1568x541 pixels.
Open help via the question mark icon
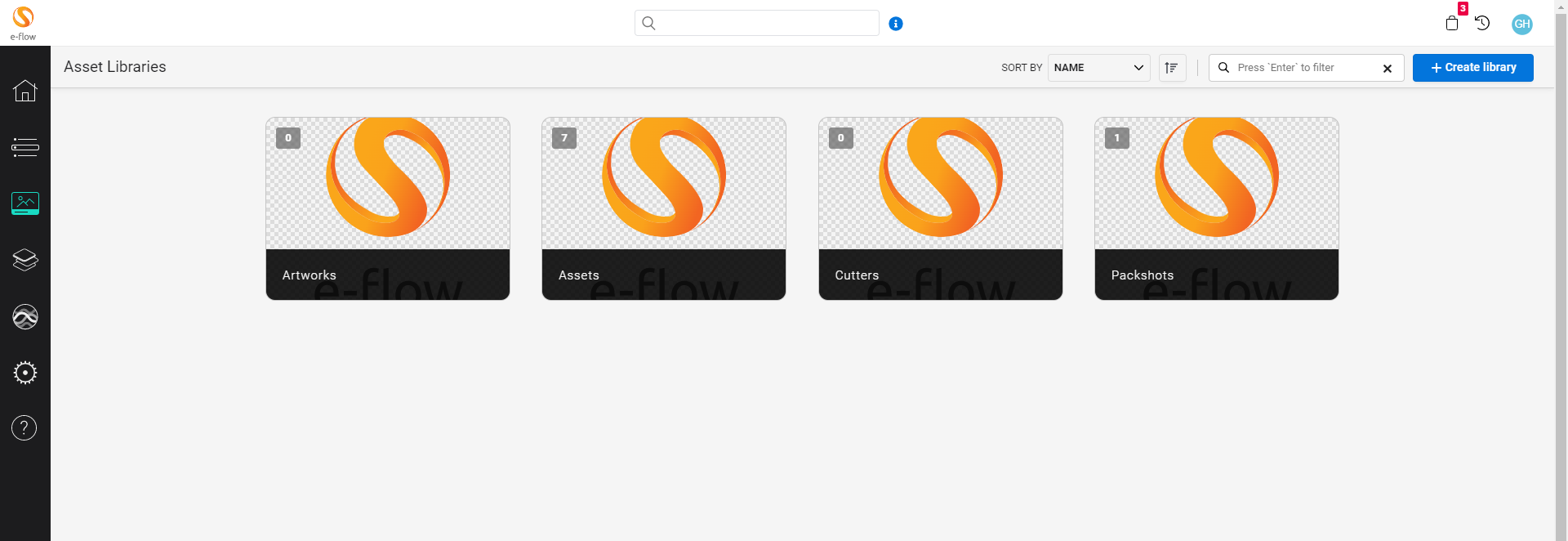pyautogui.click(x=24, y=427)
